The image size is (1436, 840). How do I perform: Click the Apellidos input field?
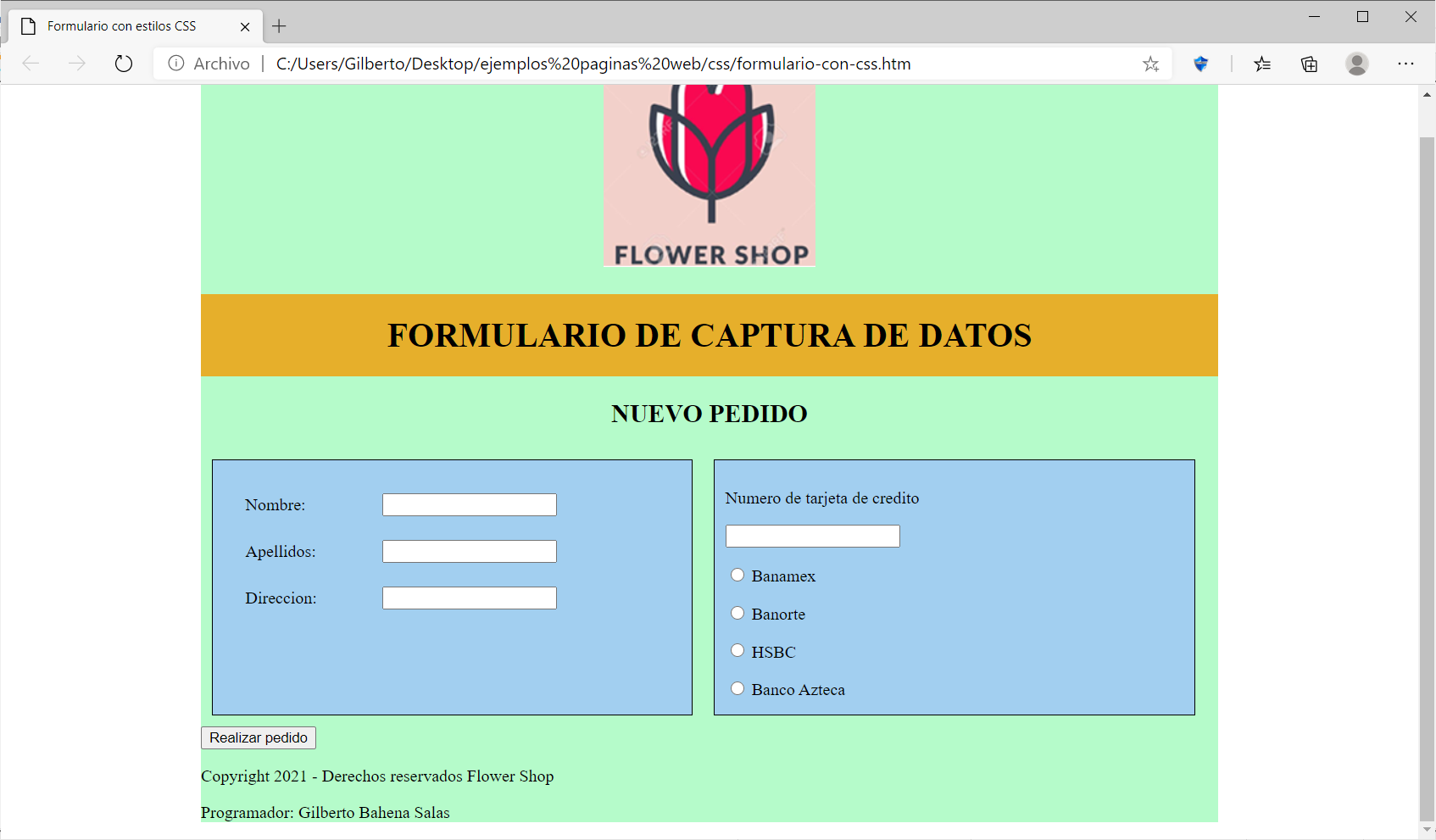point(470,551)
